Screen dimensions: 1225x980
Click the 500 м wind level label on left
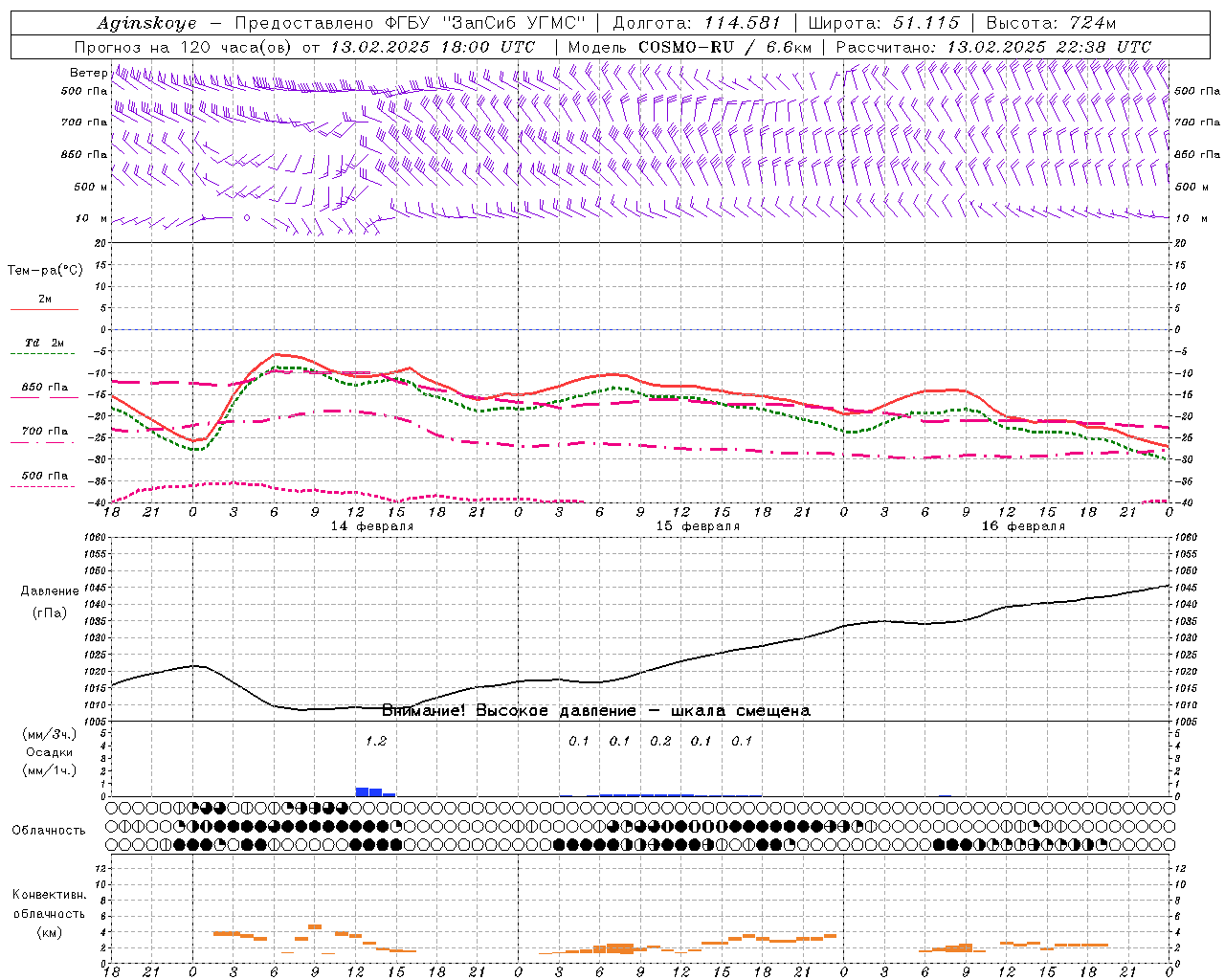pos(91,187)
